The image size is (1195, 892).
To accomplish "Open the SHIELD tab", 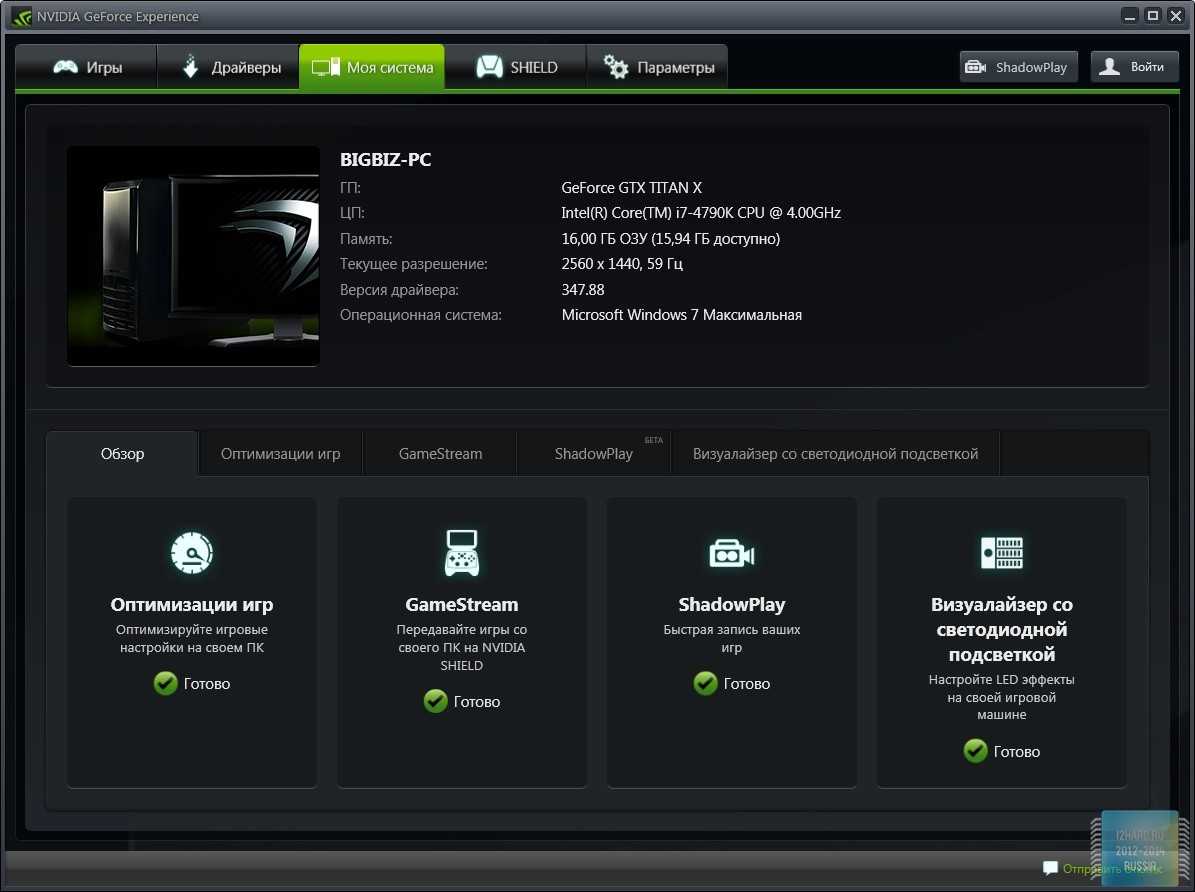I will [x=516, y=68].
